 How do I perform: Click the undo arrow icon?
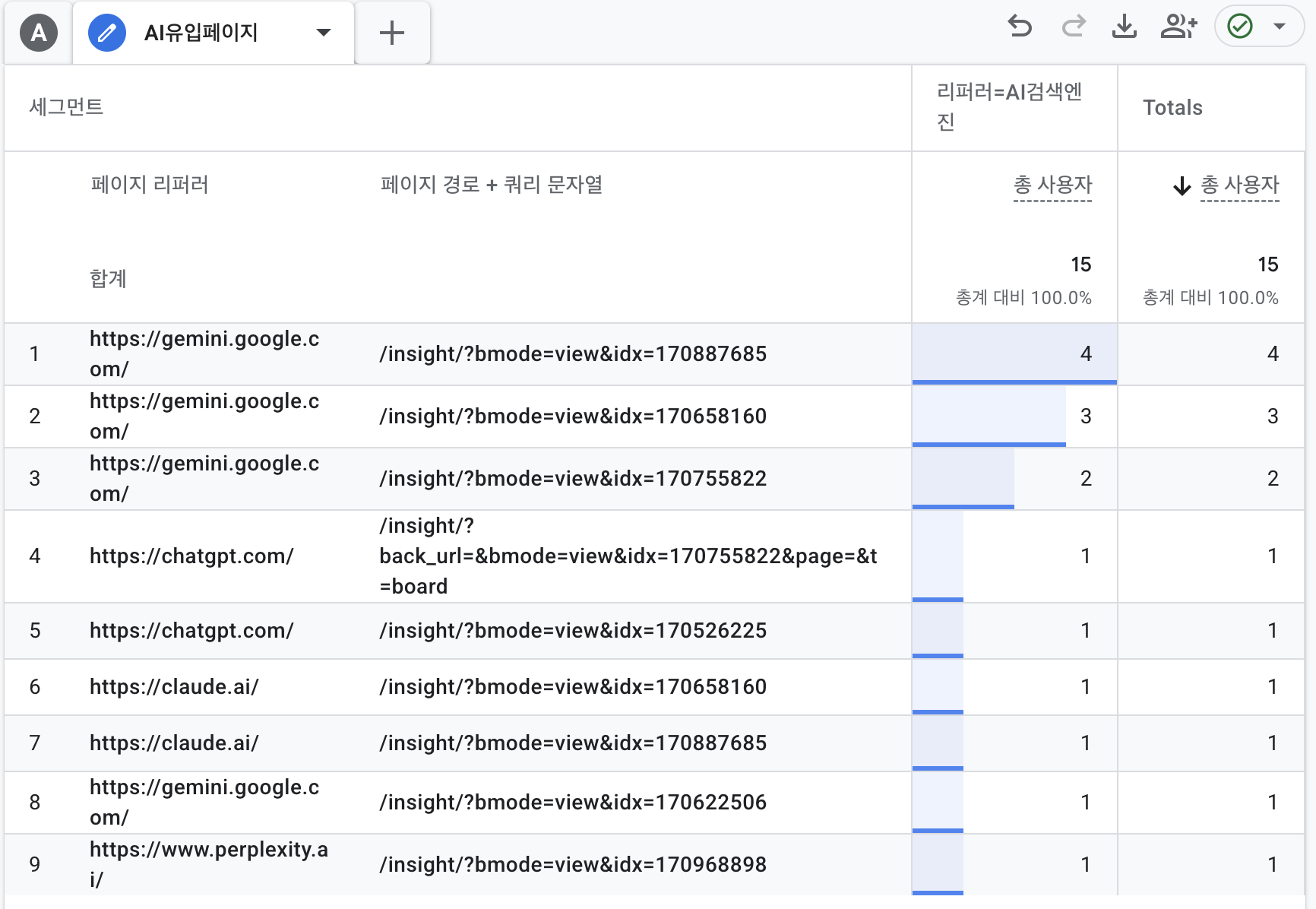(x=1020, y=27)
